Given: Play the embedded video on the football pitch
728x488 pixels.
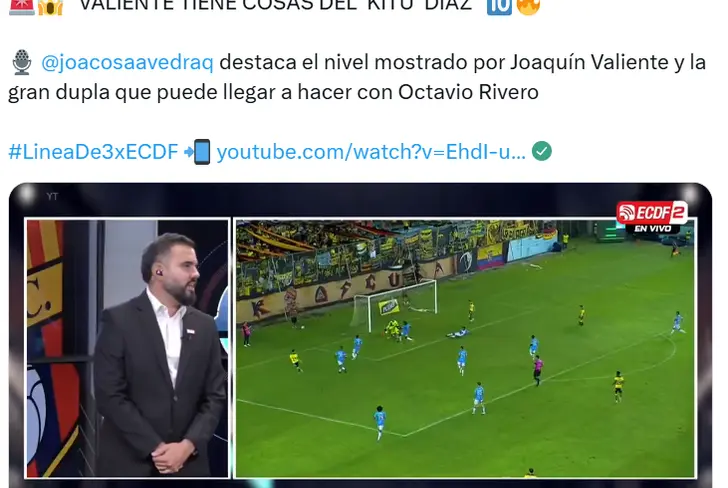Looking at the screenshot, I should point(465,348).
